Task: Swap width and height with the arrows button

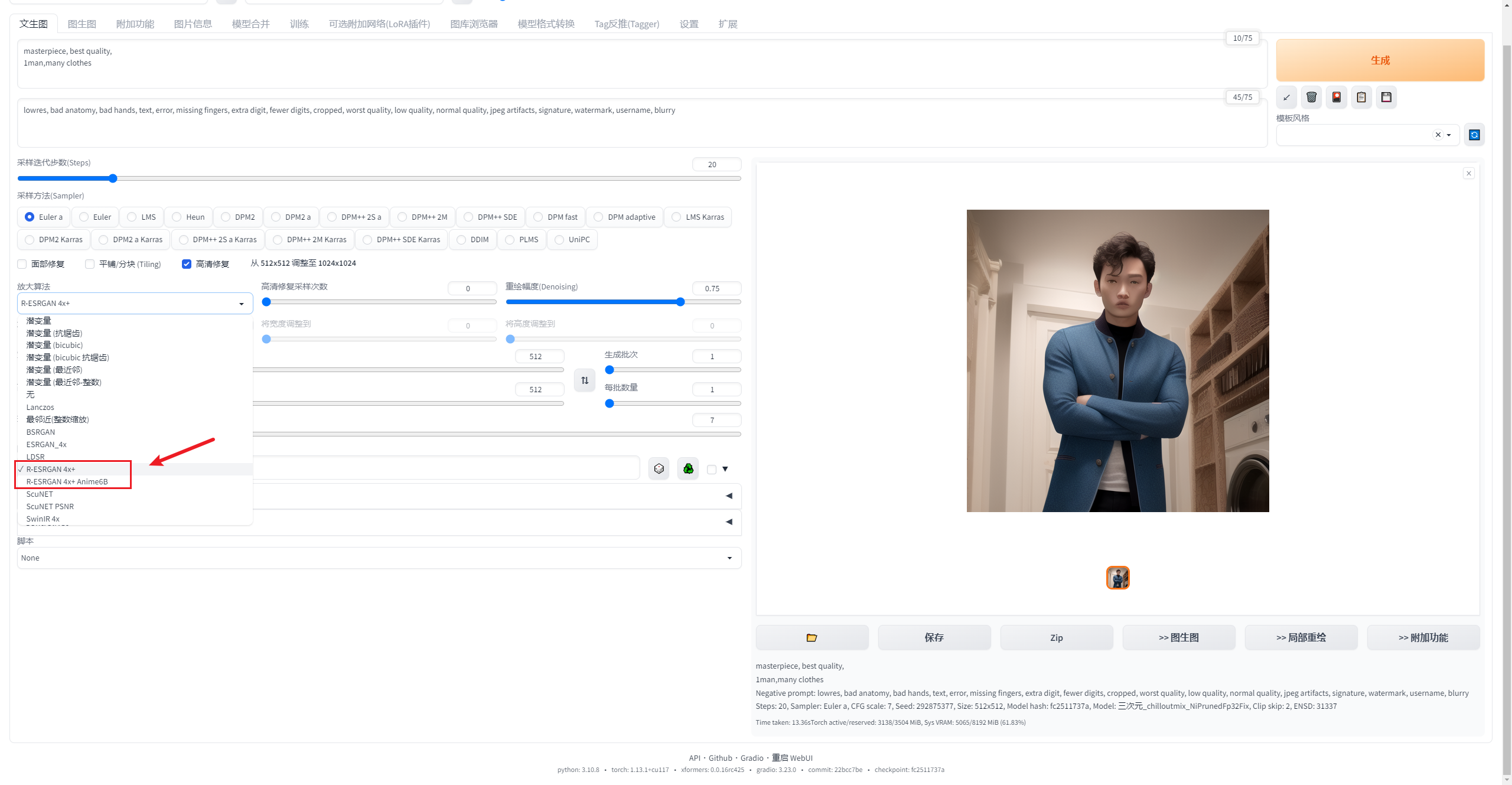Action: 585,380
